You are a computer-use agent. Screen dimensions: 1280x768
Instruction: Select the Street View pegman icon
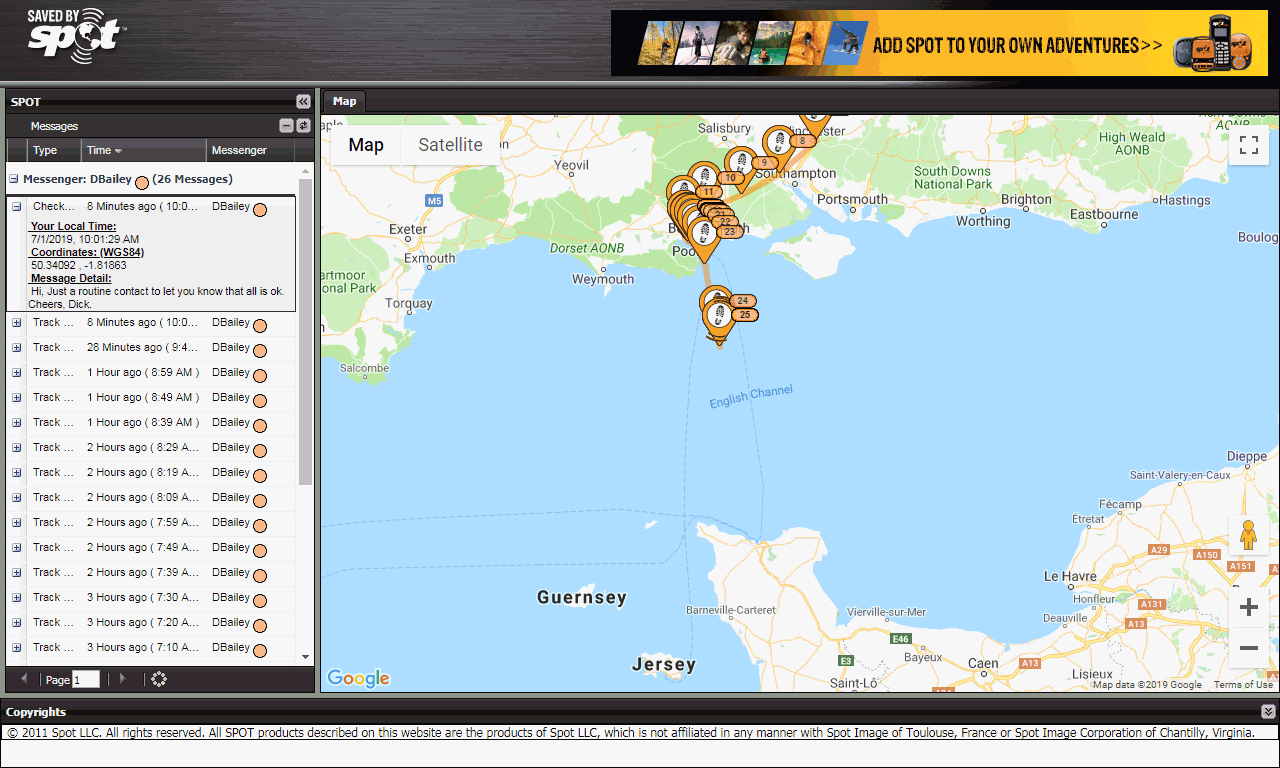(x=1248, y=536)
